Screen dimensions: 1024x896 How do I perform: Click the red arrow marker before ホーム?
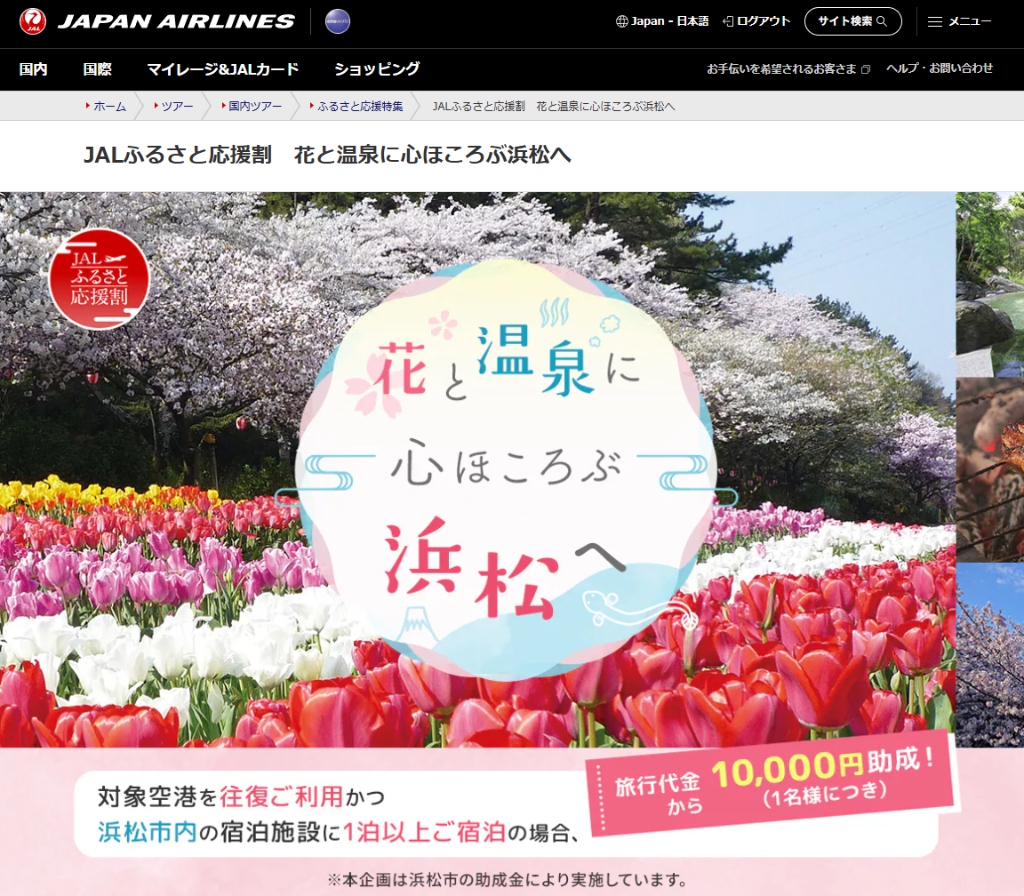(88, 105)
